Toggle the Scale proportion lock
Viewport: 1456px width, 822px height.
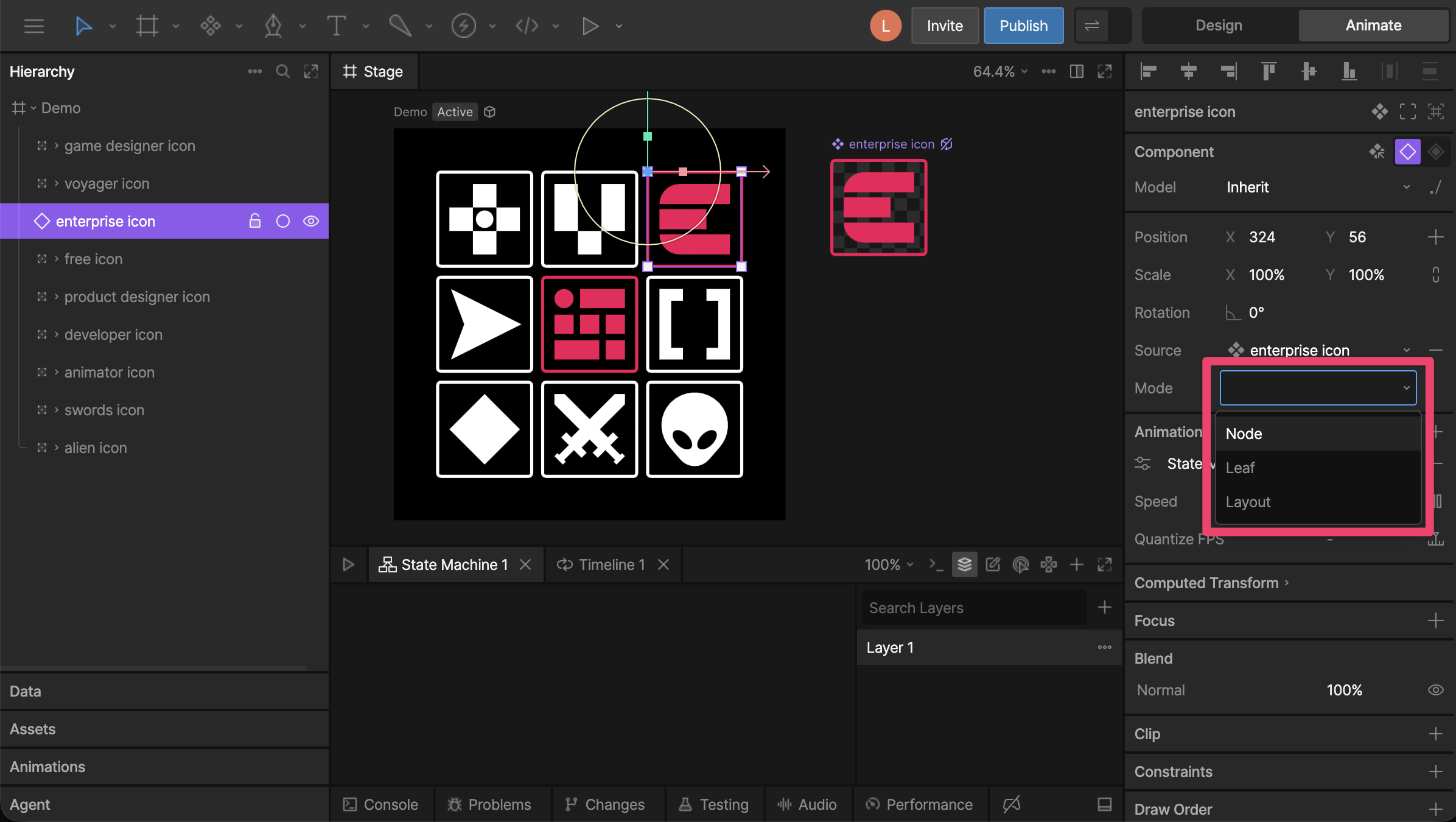1435,275
